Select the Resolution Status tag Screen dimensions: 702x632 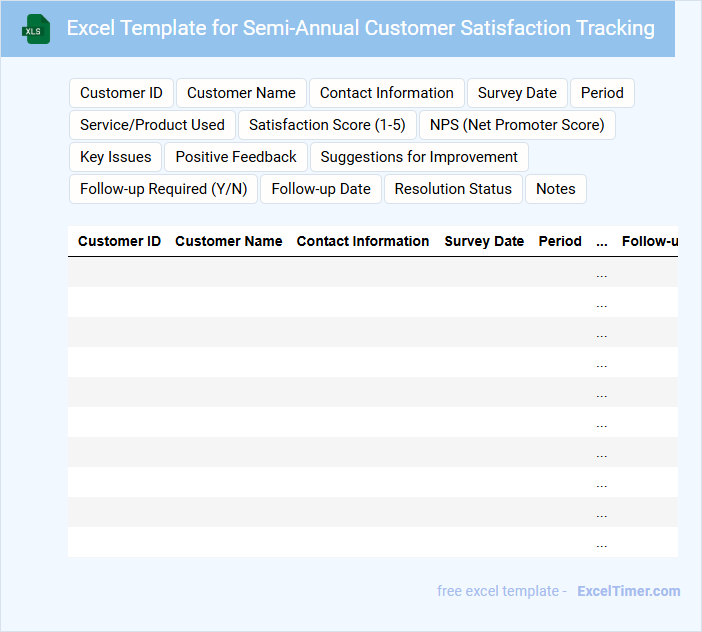pyautogui.click(x=453, y=189)
